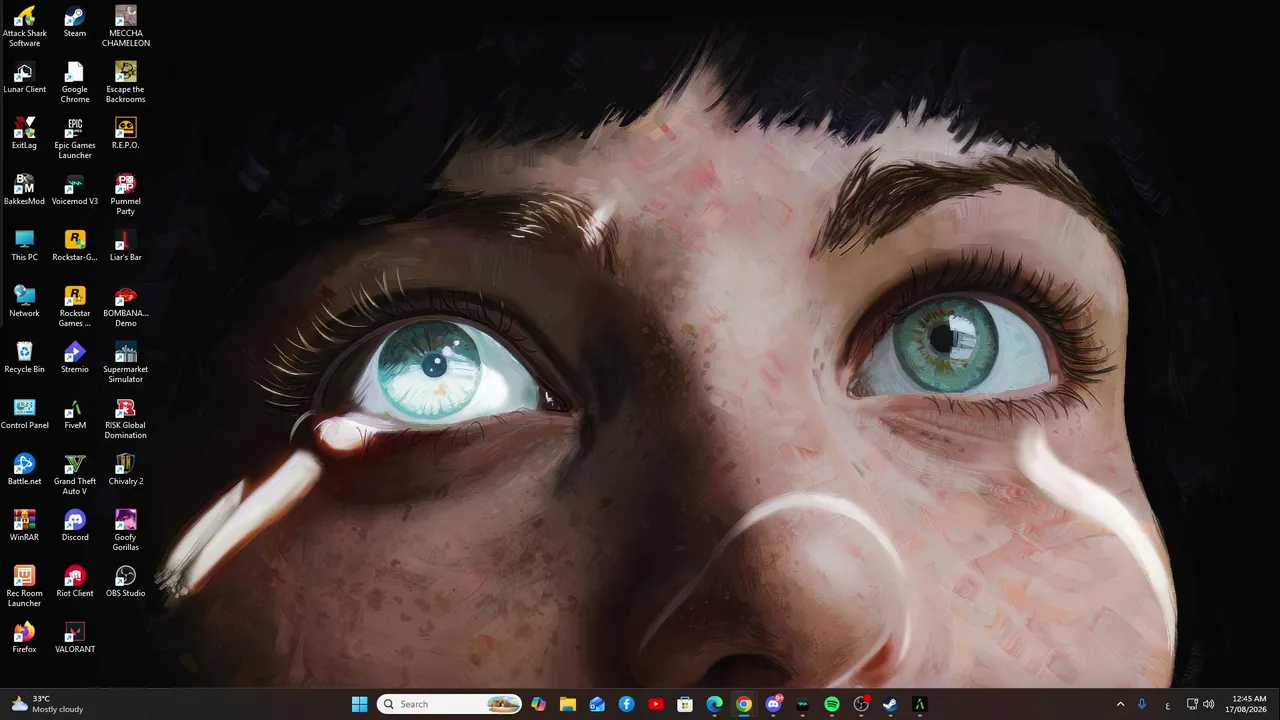
Task: Select the Grand Theft Auto V icon
Action: click(x=75, y=474)
